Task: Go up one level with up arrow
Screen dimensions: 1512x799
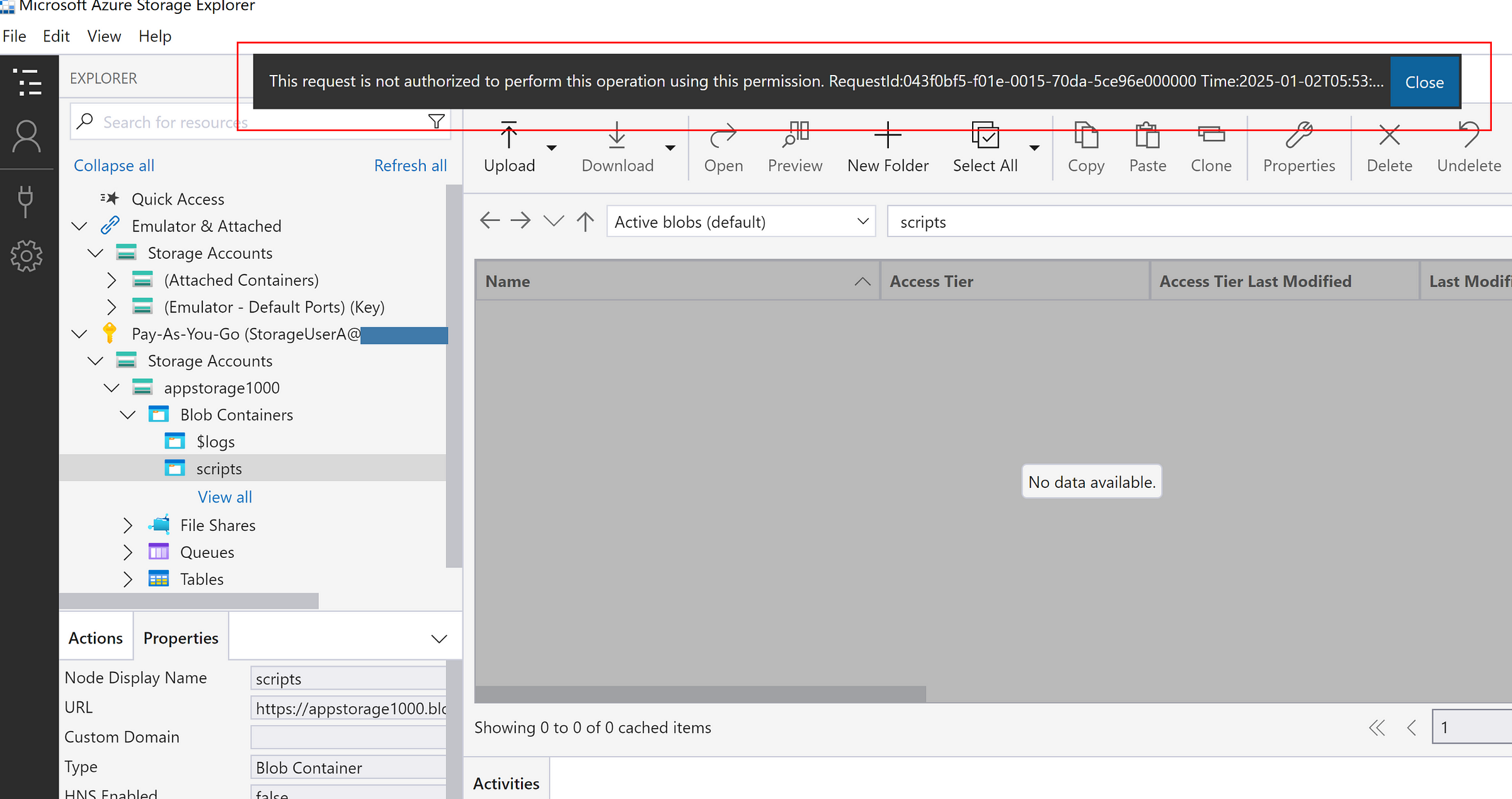Action: [585, 222]
